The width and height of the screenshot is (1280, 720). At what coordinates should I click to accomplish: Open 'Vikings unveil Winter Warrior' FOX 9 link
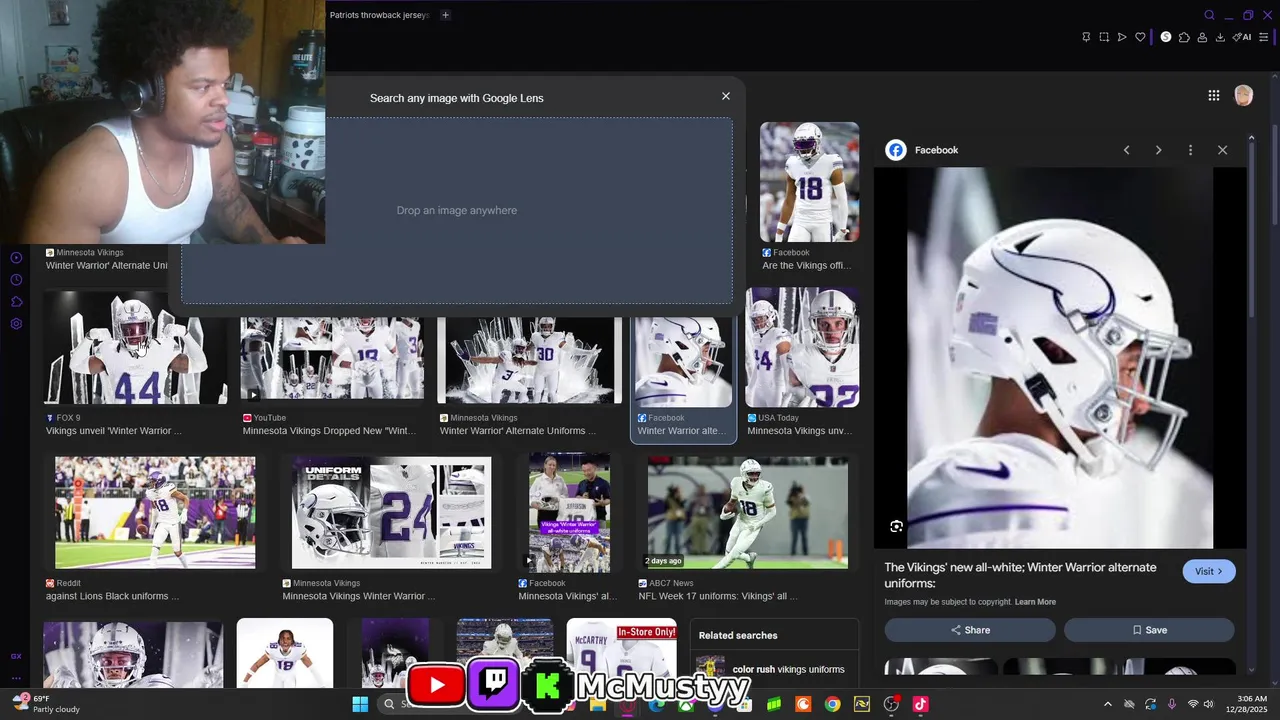[114, 431]
